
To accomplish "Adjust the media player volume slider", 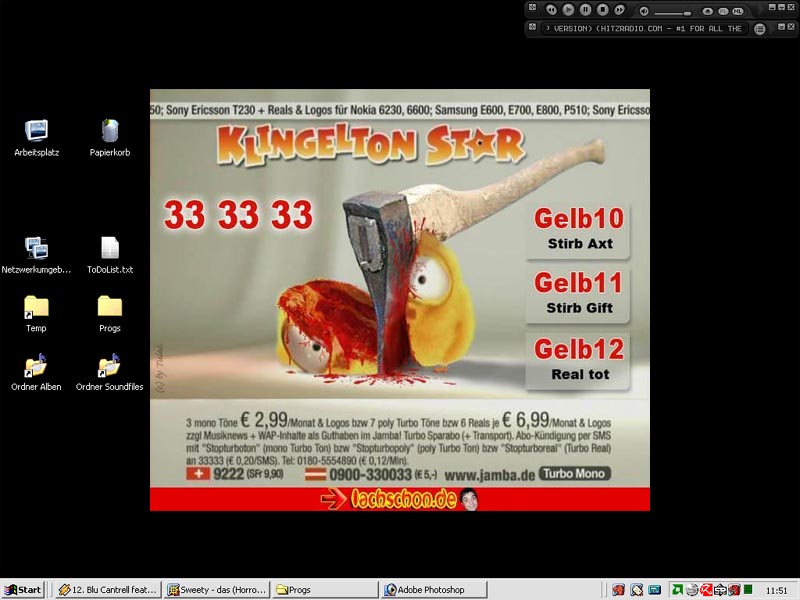I will (x=672, y=13).
